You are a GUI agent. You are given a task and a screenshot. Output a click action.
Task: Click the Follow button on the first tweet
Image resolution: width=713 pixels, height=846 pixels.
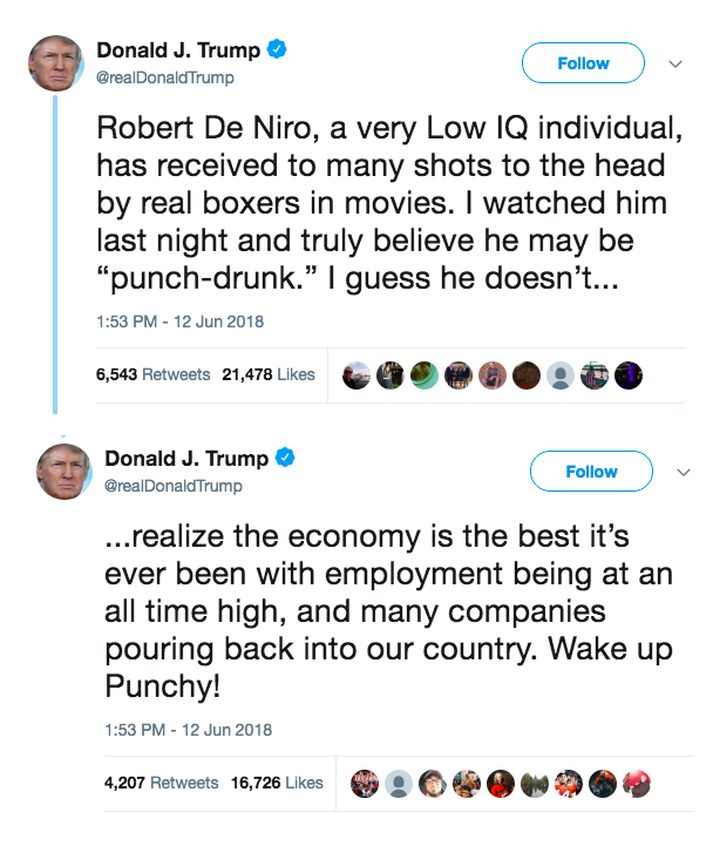[x=583, y=63]
